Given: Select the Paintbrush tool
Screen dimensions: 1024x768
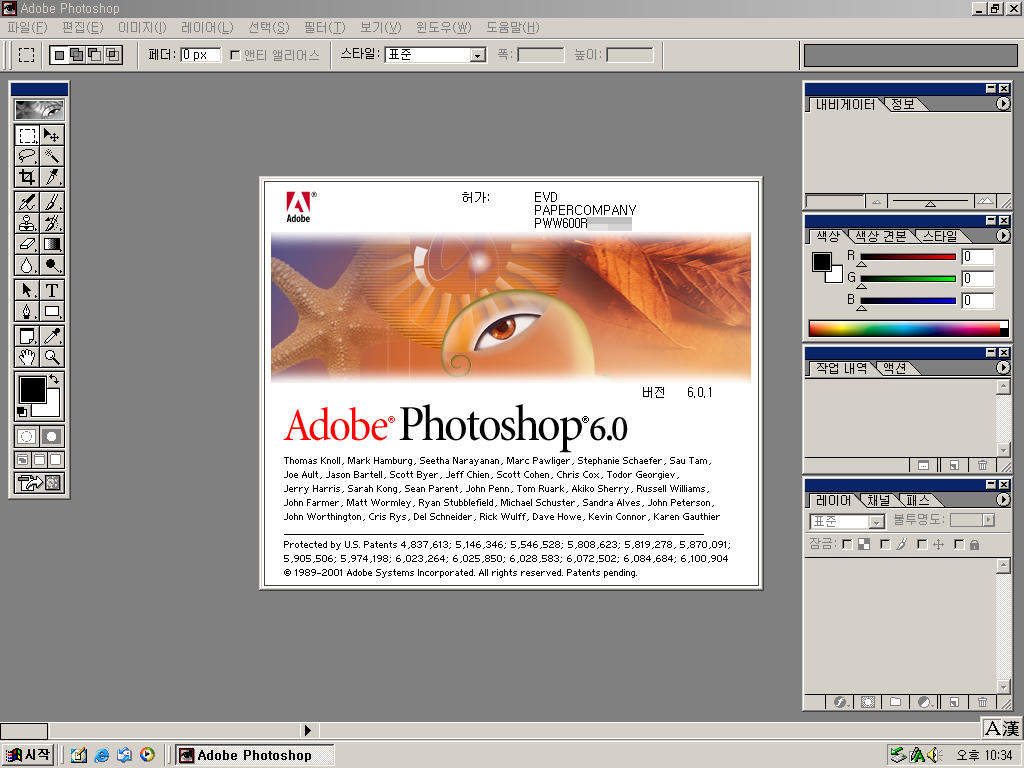Looking at the screenshot, I should [x=52, y=202].
